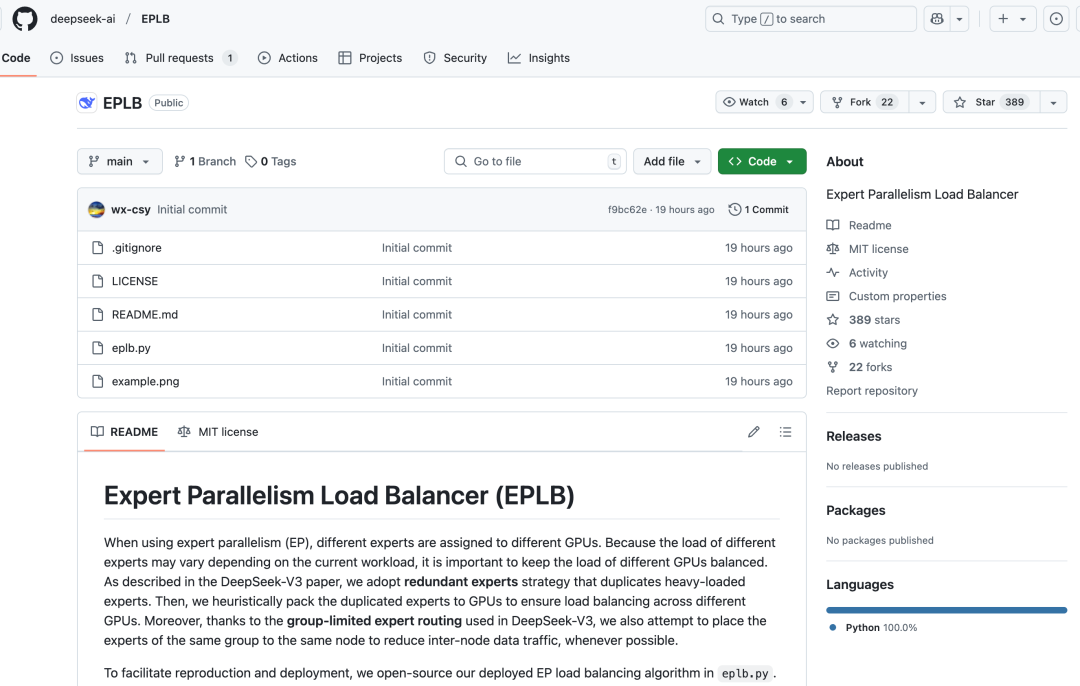Open MIT license link in About
Viewport: 1080px width, 686px height.
[867, 249]
